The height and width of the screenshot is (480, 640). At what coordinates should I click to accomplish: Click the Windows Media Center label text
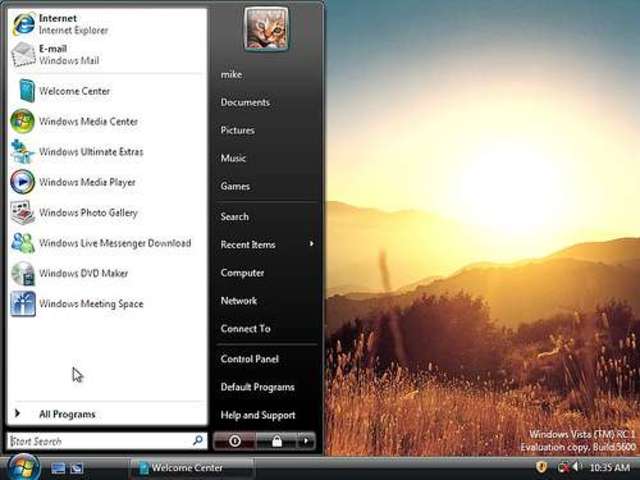point(89,121)
